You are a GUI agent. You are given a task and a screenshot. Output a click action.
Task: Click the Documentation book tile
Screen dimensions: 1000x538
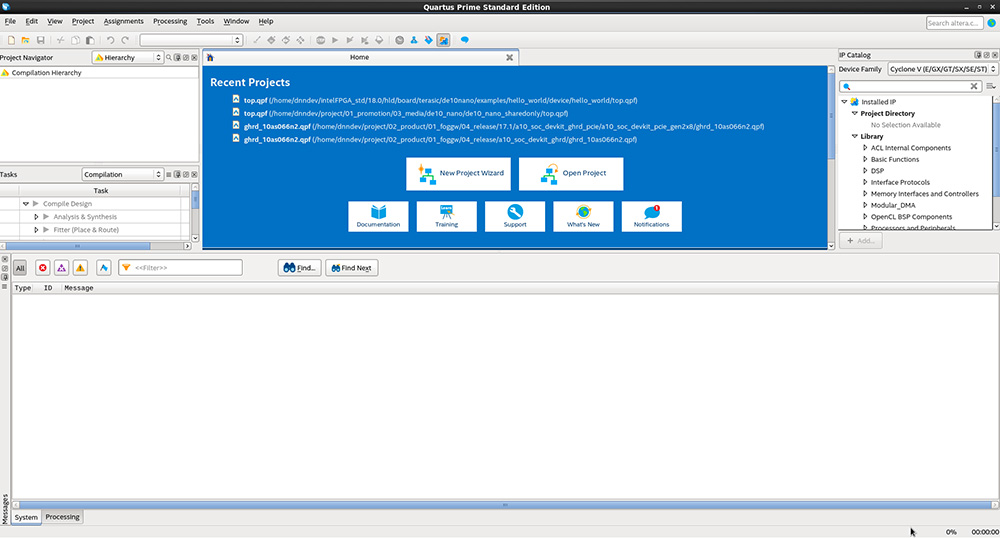(x=378, y=217)
